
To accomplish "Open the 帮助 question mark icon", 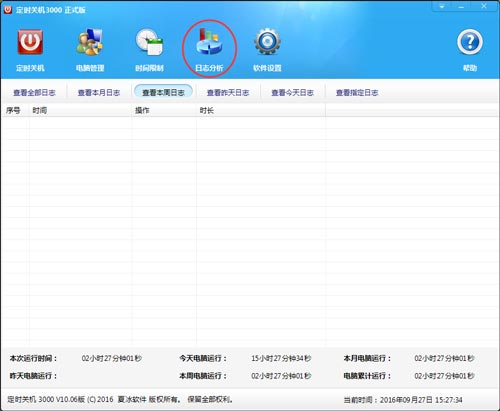I will (x=470, y=42).
